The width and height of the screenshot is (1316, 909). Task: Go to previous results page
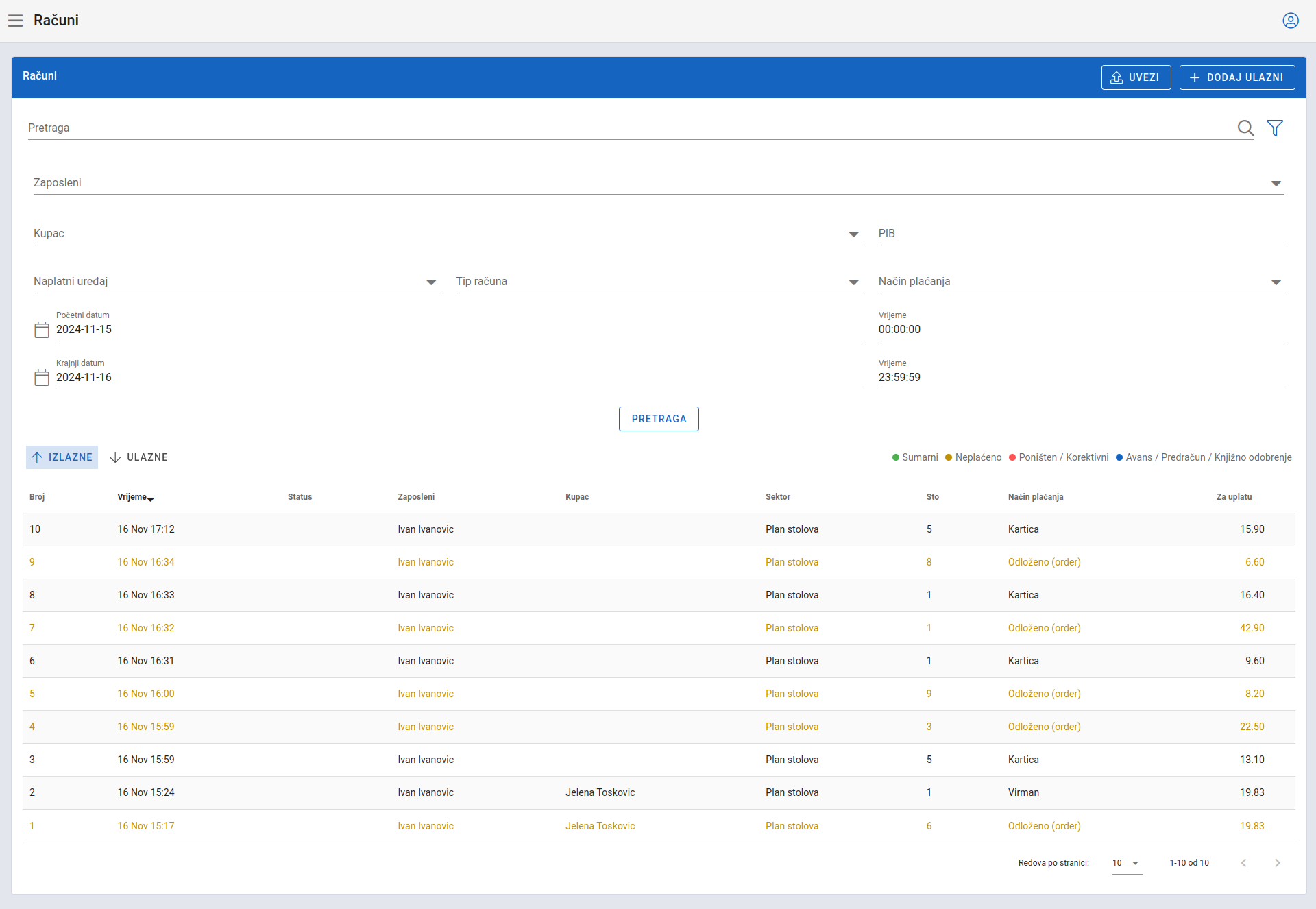tap(1243, 863)
